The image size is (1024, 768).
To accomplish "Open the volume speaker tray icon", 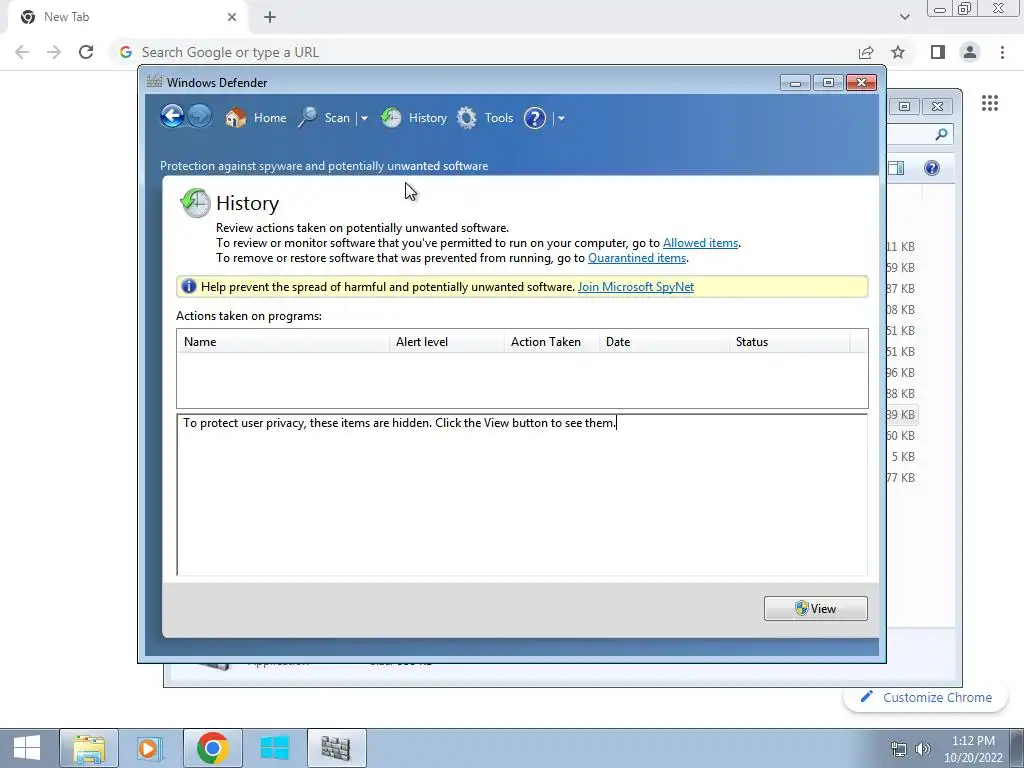I will tap(923, 749).
